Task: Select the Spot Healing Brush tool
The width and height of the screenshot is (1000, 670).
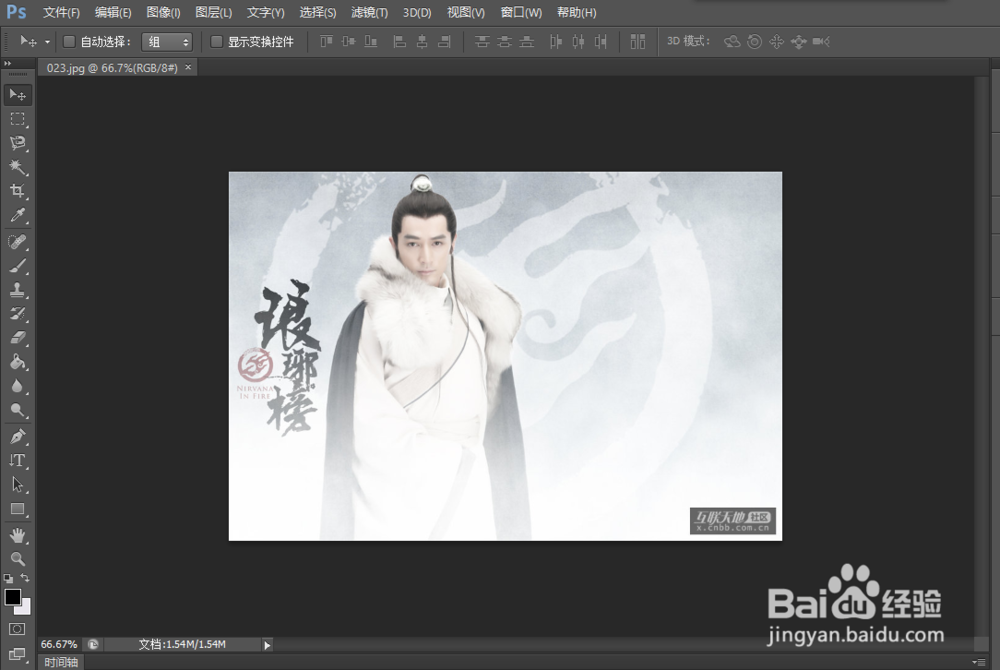Action: pos(17,242)
